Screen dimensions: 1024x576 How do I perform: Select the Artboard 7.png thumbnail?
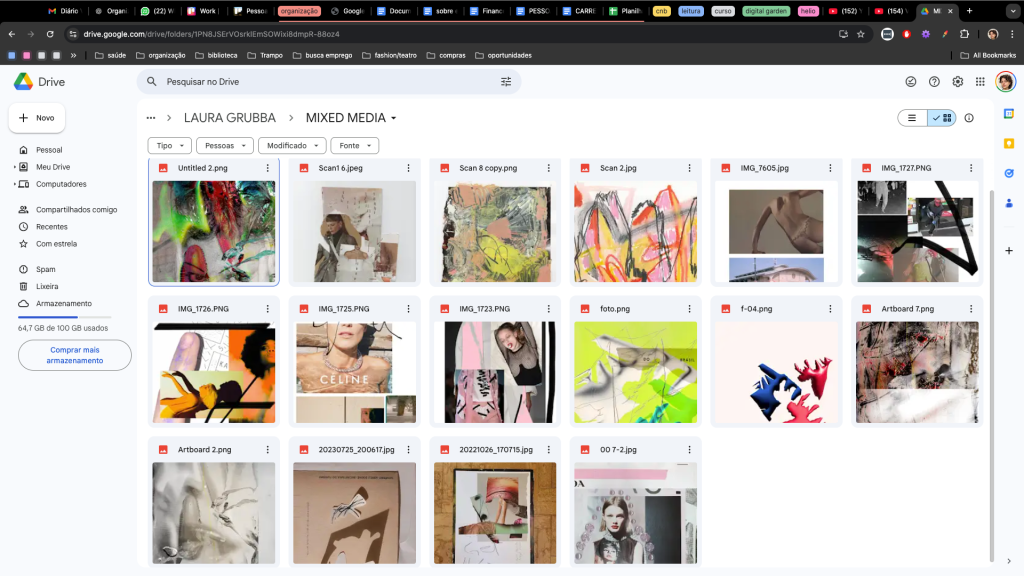click(x=916, y=372)
